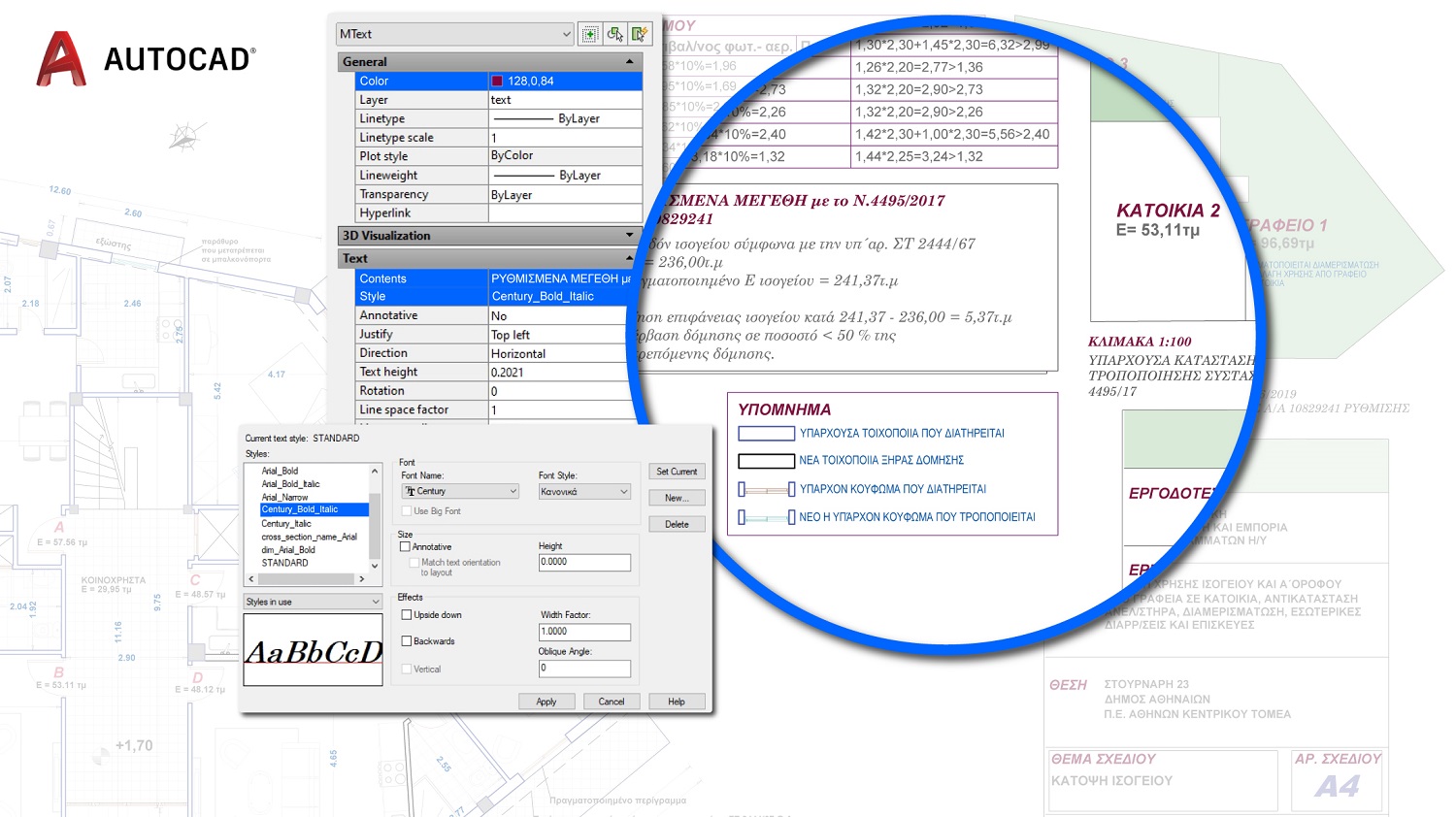The image size is (1456, 817).
Task: Select cross_section_name_Arial in the Styles list
Action: point(309,537)
